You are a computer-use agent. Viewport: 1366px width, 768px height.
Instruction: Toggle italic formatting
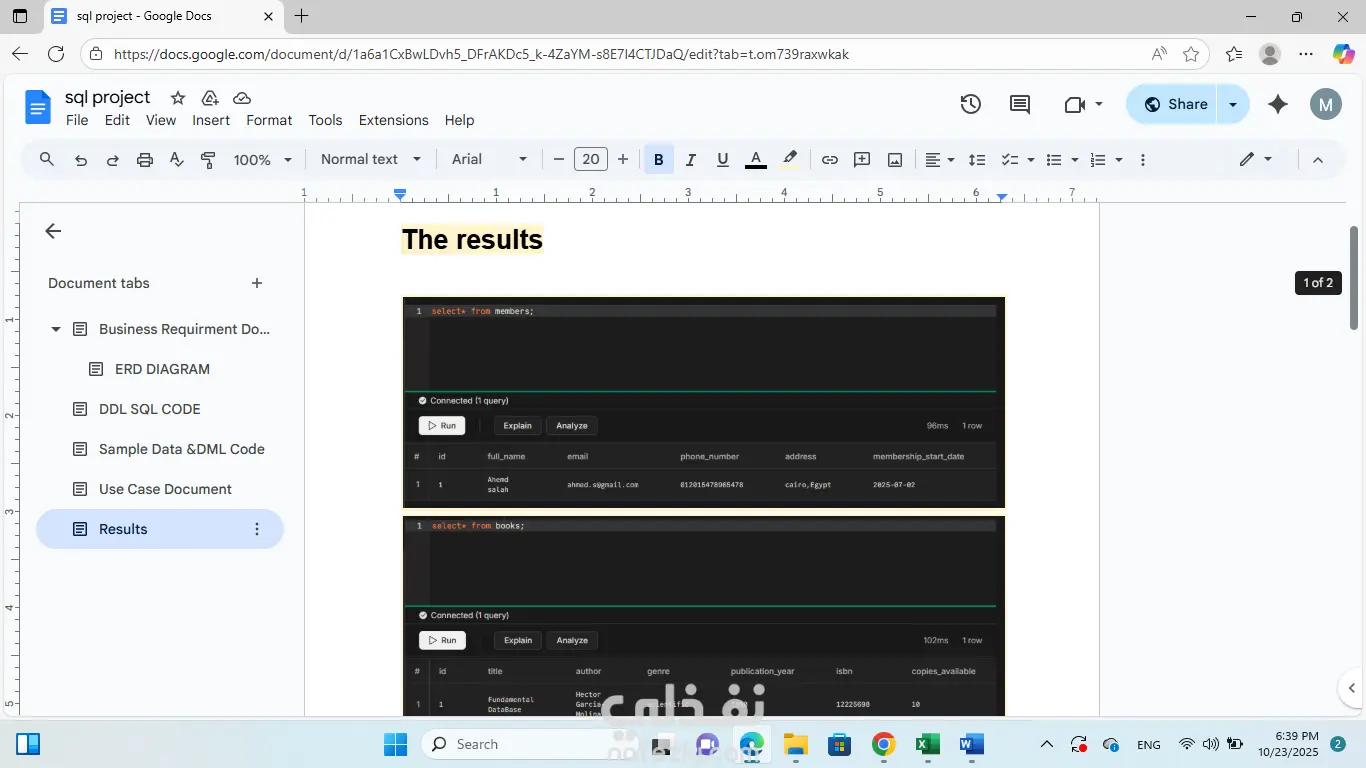tap(691, 160)
